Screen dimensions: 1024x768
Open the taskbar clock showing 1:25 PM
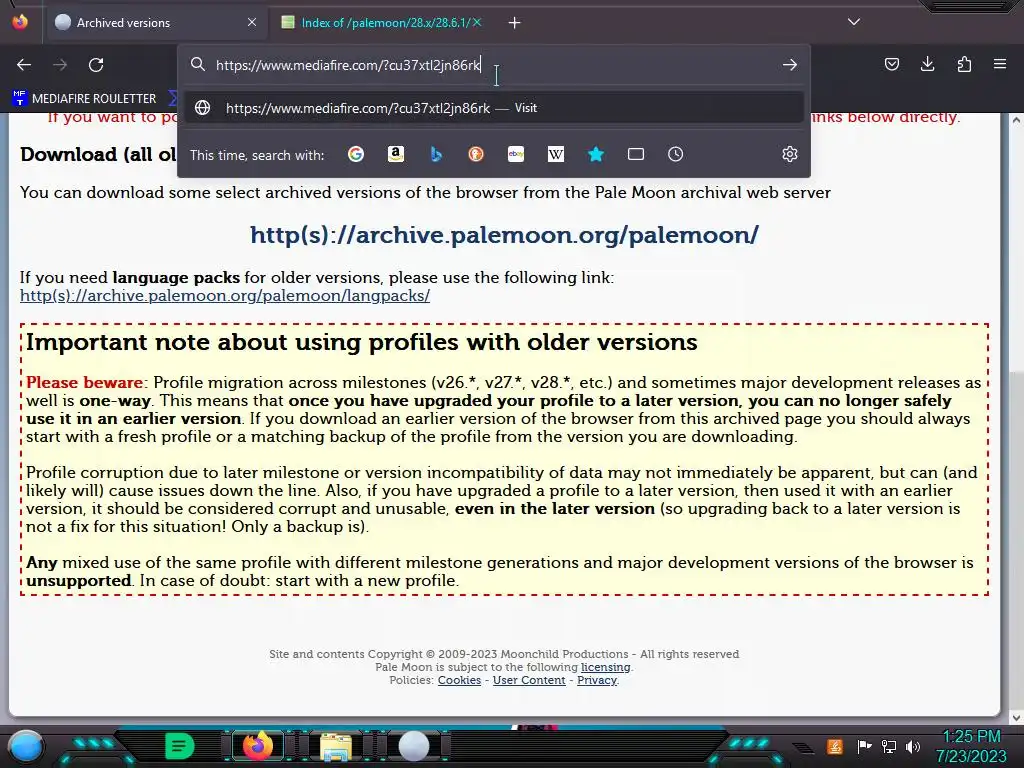pyautogui.click(x=971, y=746)
